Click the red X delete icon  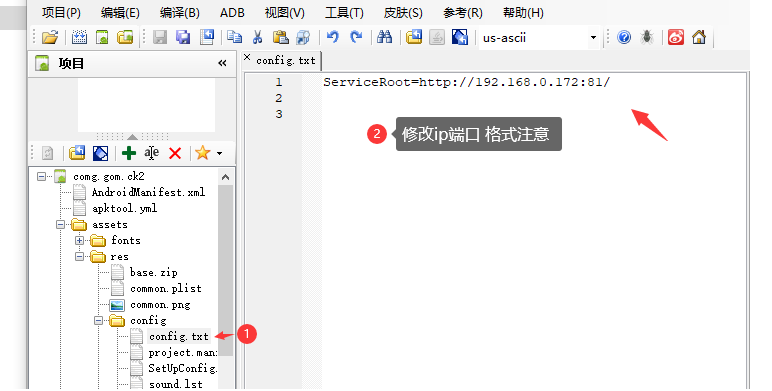click(175, 153)
